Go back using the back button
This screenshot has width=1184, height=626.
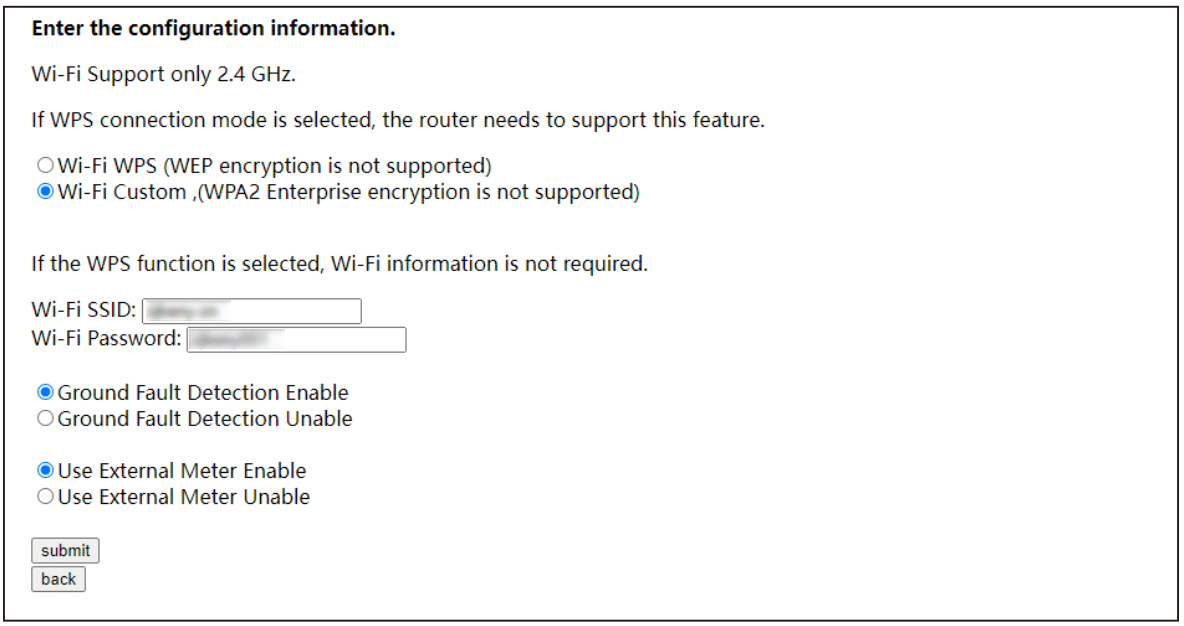click(x=58, y=579)
